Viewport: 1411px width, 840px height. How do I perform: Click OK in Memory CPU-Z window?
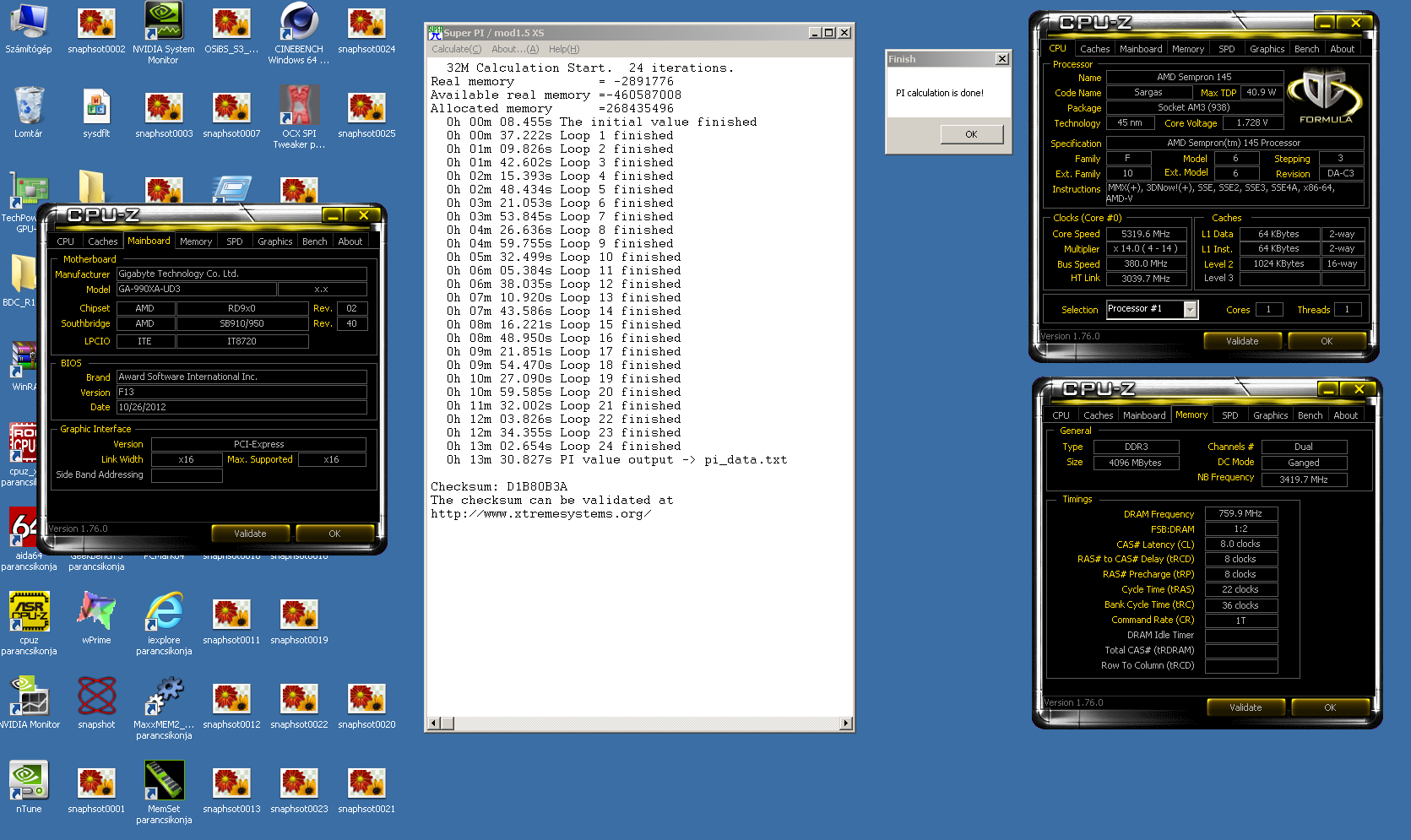pyautogui.click(x=1330, y=707)
